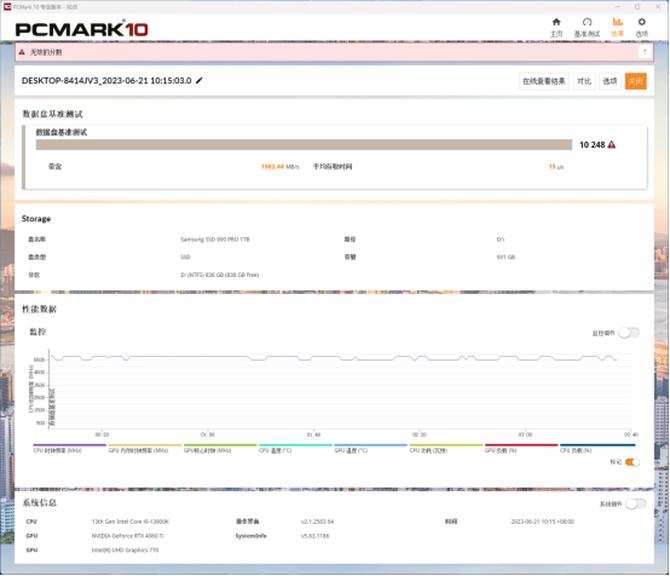Click the Intel(R) UHD Graphics 770 text
670x576 pixels.
(x=125, y=550)
